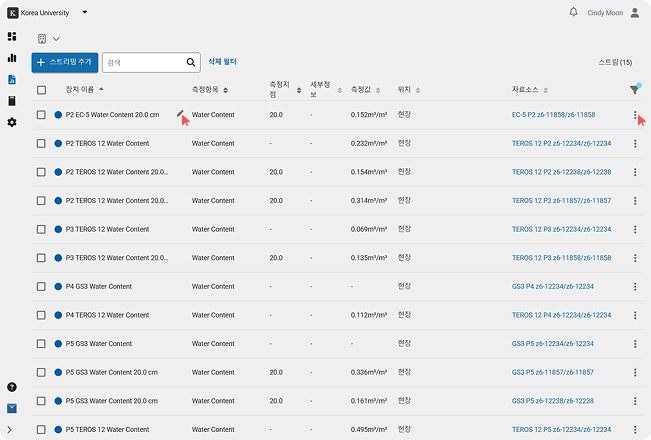Sort by the 위치 column
The width and height of the screenshot is (651, 440).
pos(409,90)
